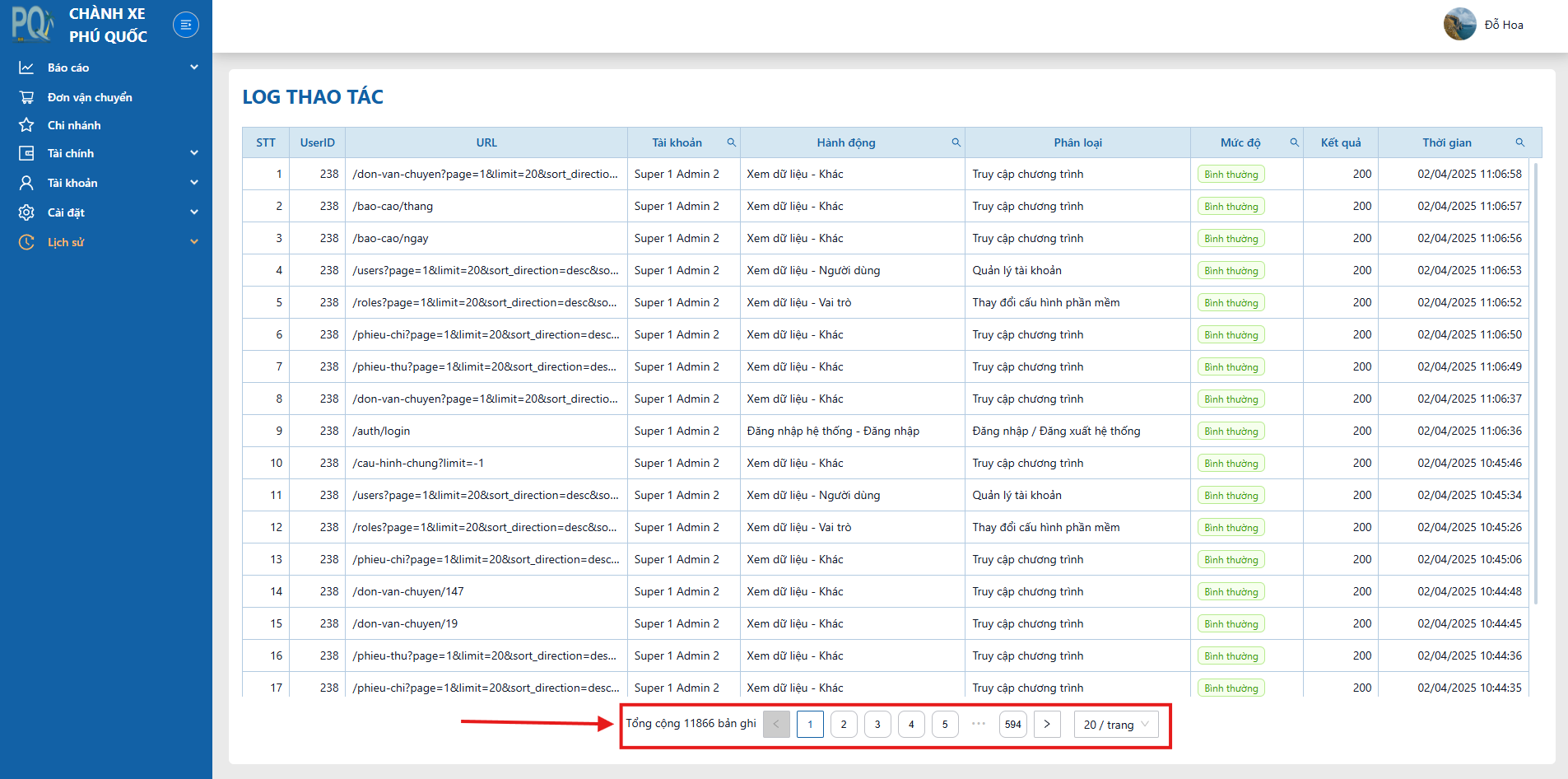1568x779 pixels.
Task: Click the UserID column header
Action: (x=318, y=142)
